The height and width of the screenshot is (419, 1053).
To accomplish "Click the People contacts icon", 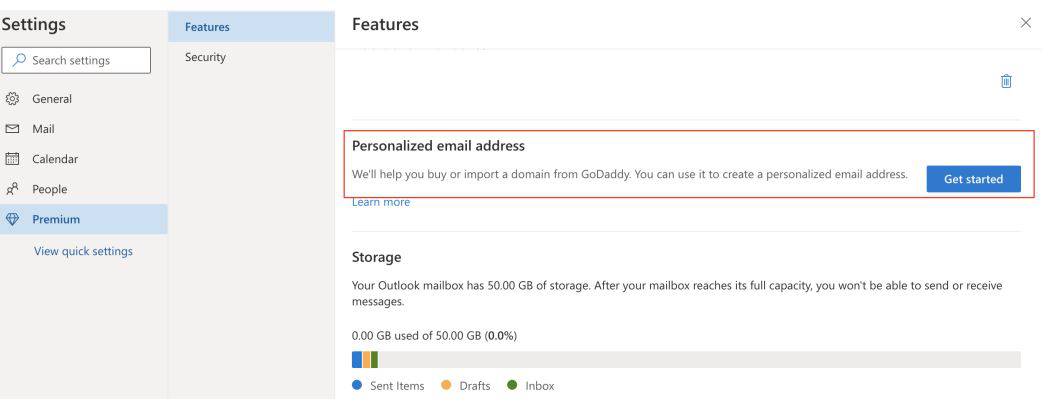I will click(x=12, y=189).
